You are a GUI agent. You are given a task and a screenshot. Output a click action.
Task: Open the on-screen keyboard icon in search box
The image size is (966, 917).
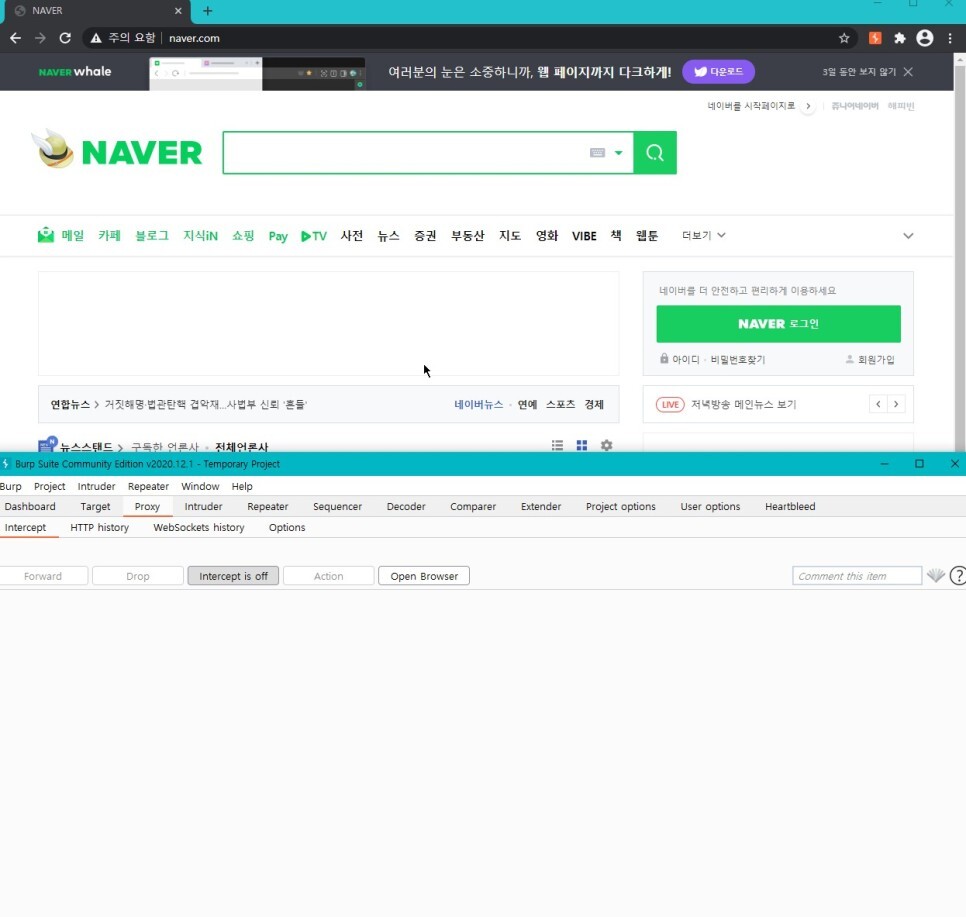[597, 152]
